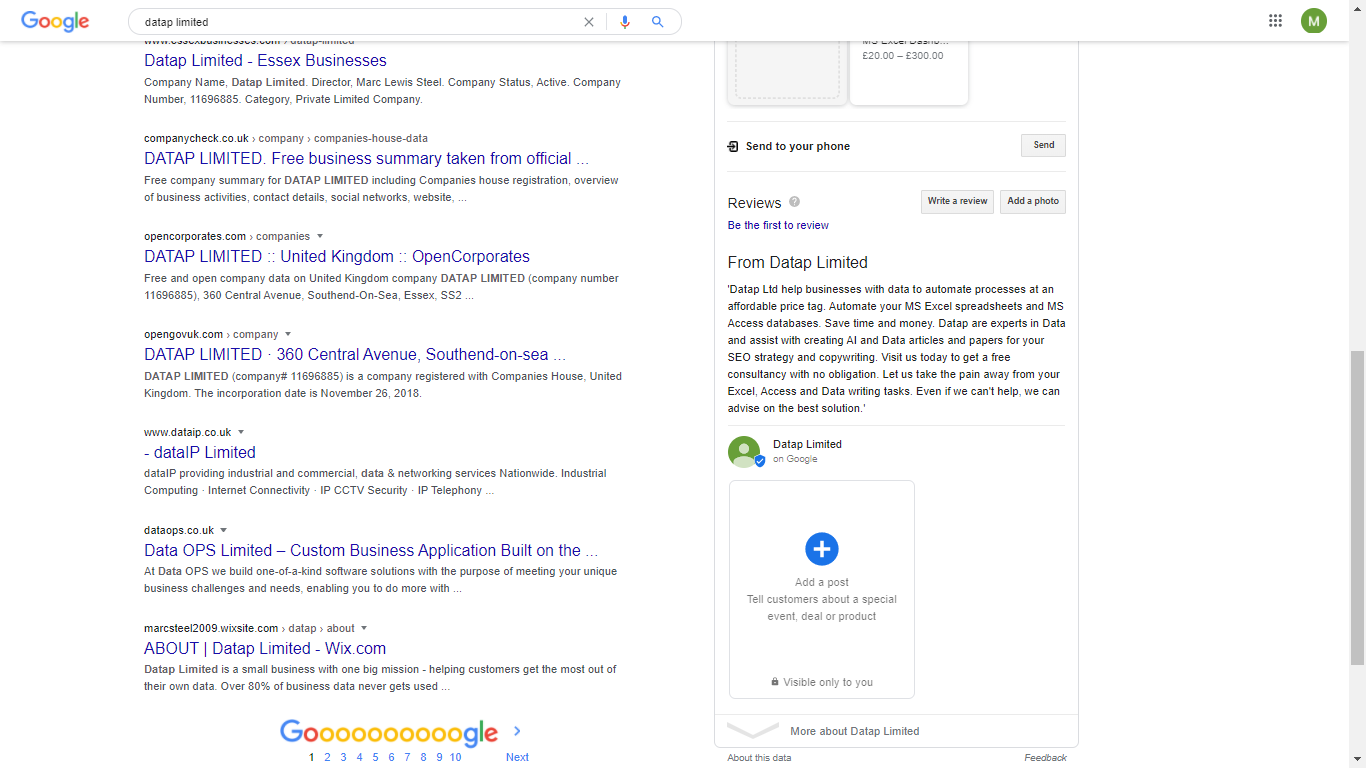Image resolution: width=1366 pixels, height=768 pixels.
Task: Click the From Datap Limited heading
Action: pyautogui.click(x=797, y=262)
